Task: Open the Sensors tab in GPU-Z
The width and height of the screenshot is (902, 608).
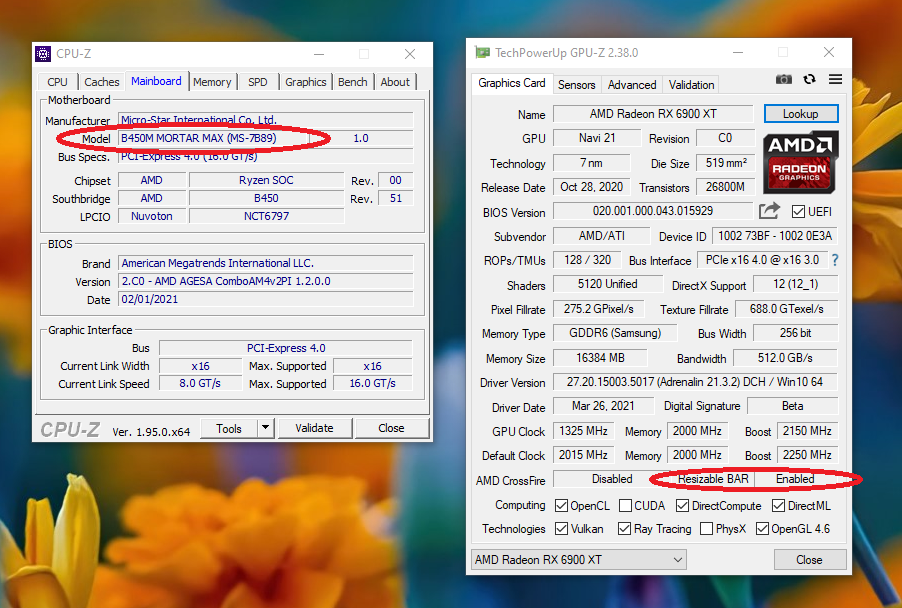Action: tap(576, 85)
